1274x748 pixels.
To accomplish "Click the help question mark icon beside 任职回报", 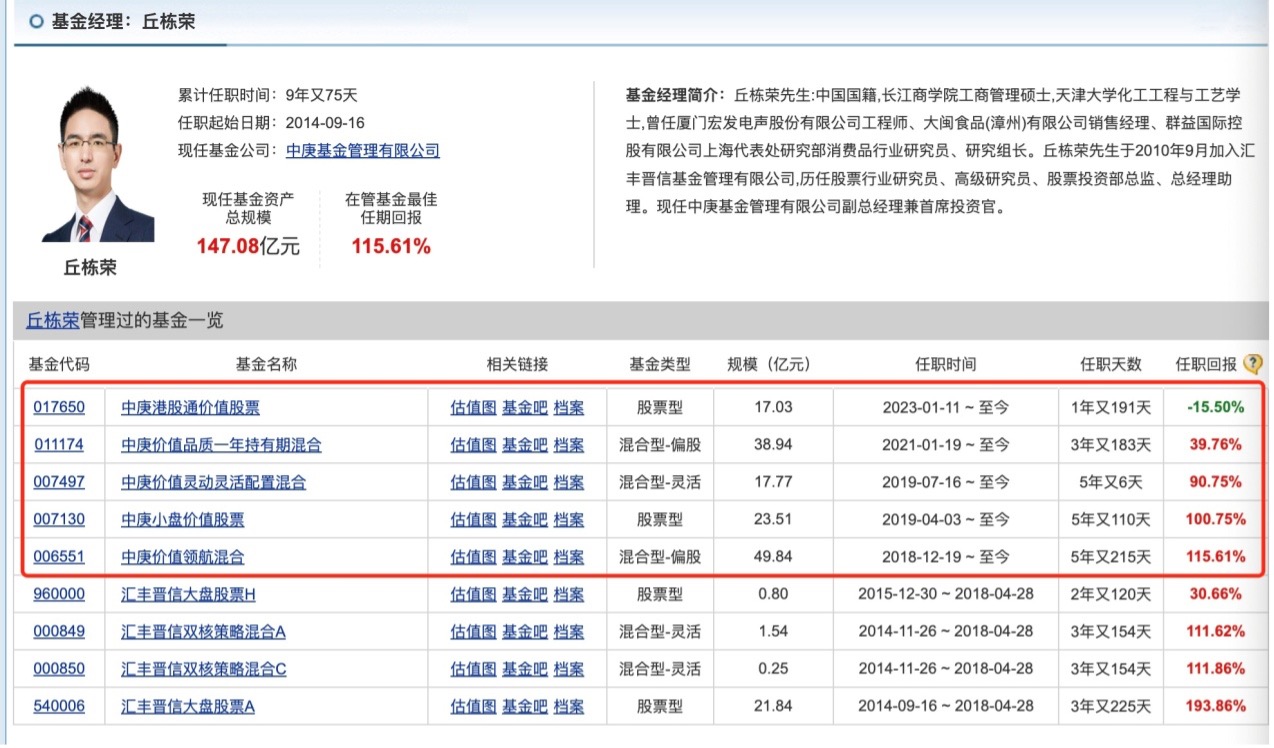I will click(1252, 365).
